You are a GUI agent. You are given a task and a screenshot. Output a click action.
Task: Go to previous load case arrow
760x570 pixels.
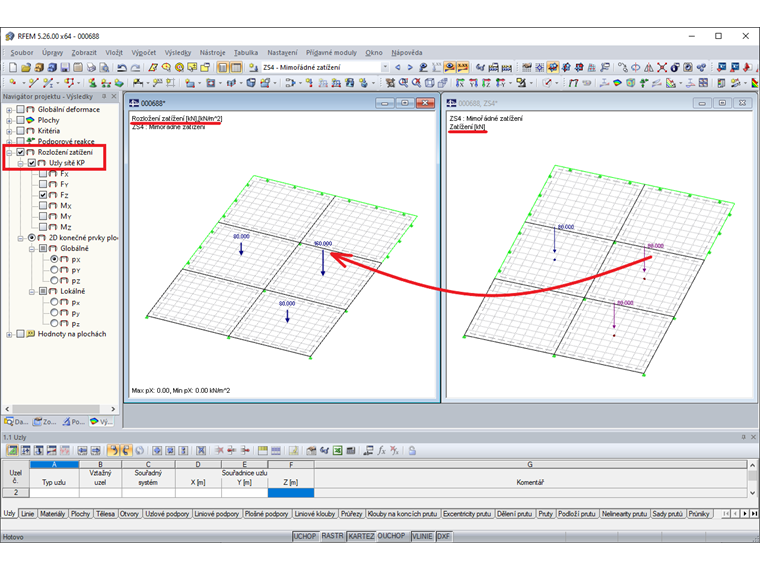[398, 67]
